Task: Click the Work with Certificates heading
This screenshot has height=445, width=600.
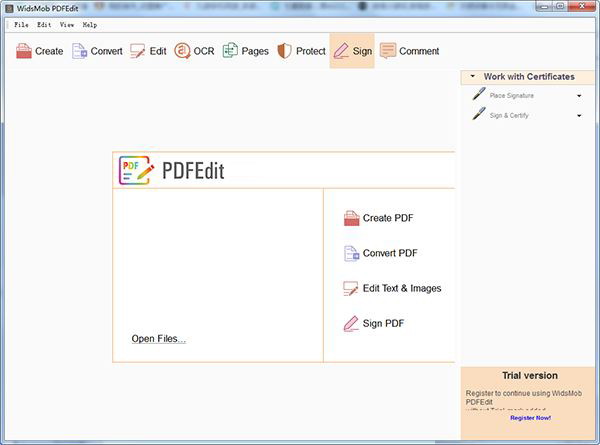Action: [x=529, y=77]
